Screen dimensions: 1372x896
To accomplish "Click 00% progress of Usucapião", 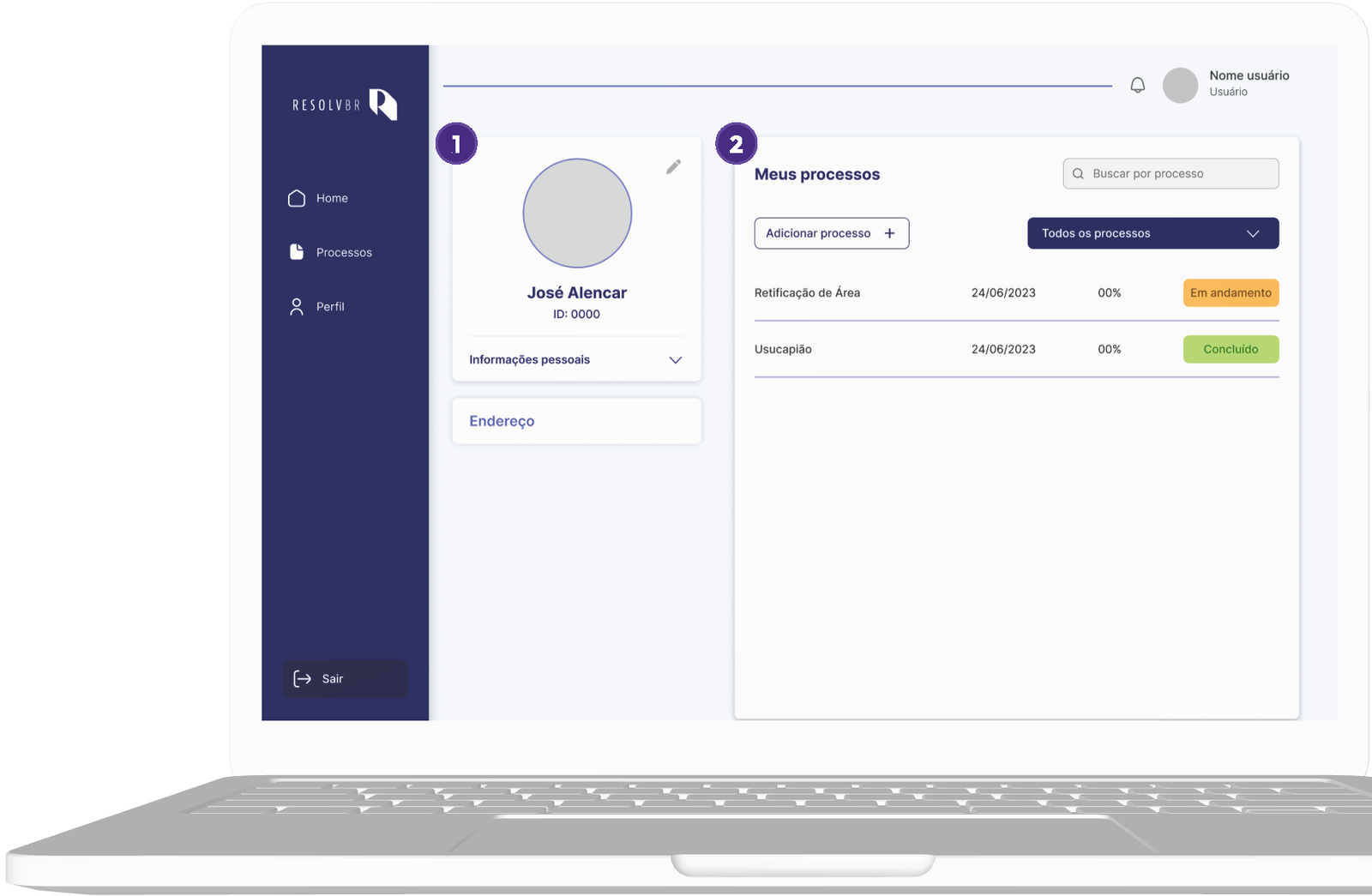I will click(1110, 349).
